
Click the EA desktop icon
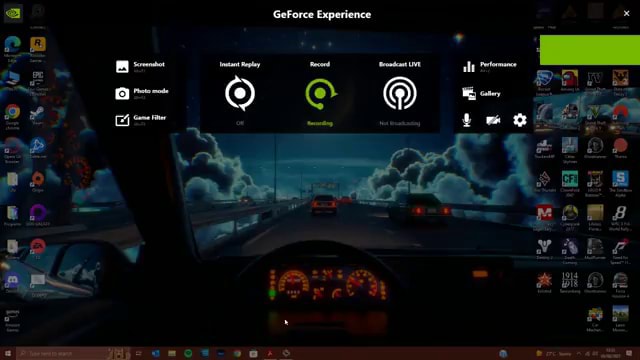(38, 249)
